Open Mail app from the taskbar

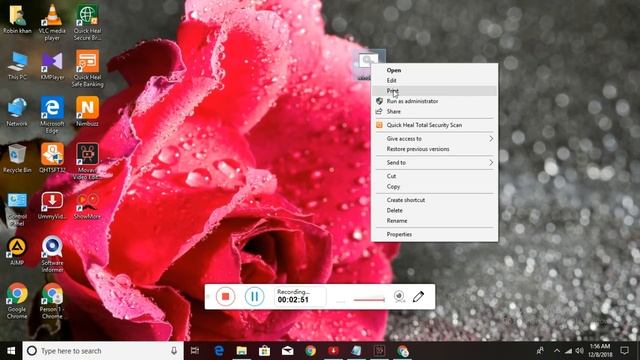(288, 351)
